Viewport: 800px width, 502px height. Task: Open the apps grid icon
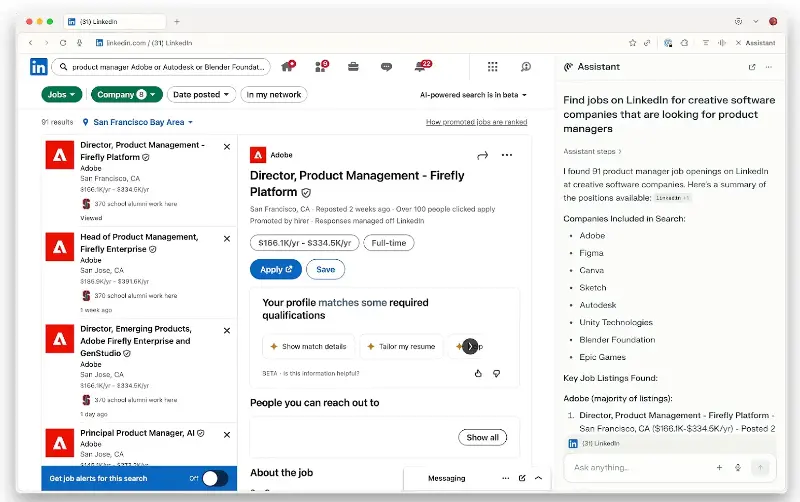(x=492, y=67)
